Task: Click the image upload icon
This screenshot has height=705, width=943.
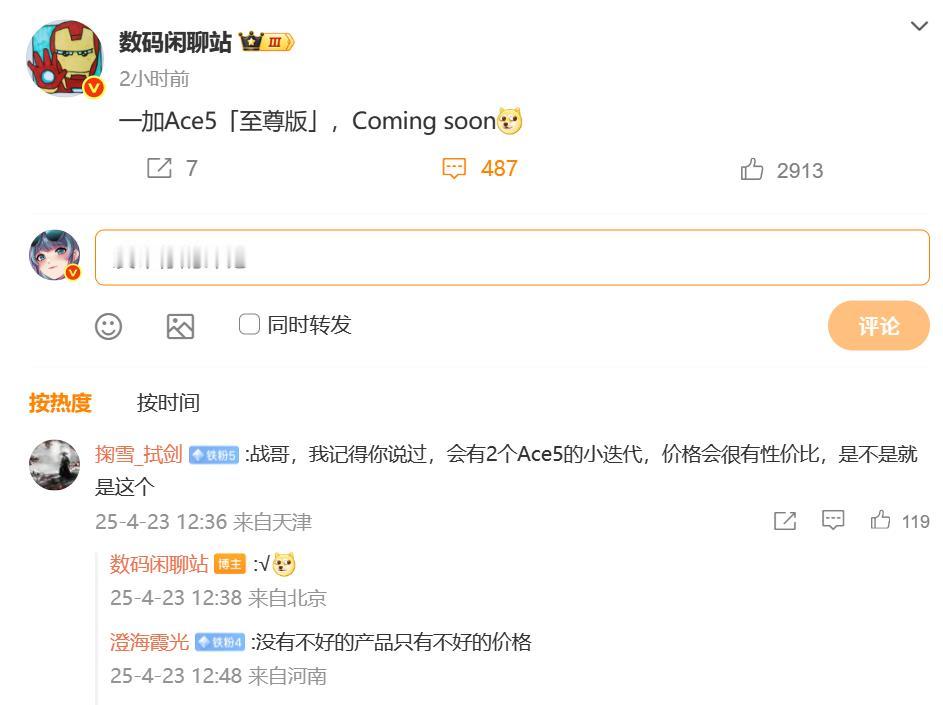Action: coord(180,327)
